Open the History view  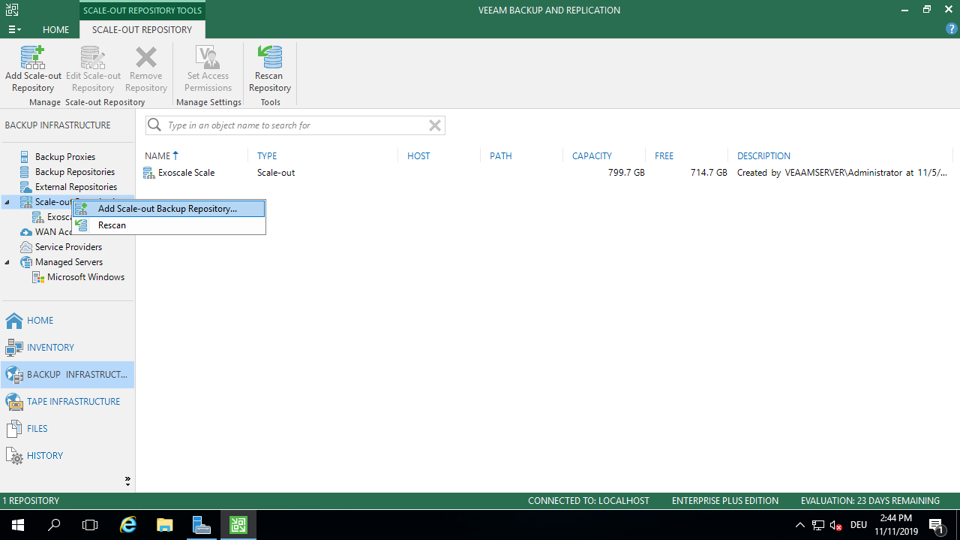pyautogui.click(x=44, y=456)
